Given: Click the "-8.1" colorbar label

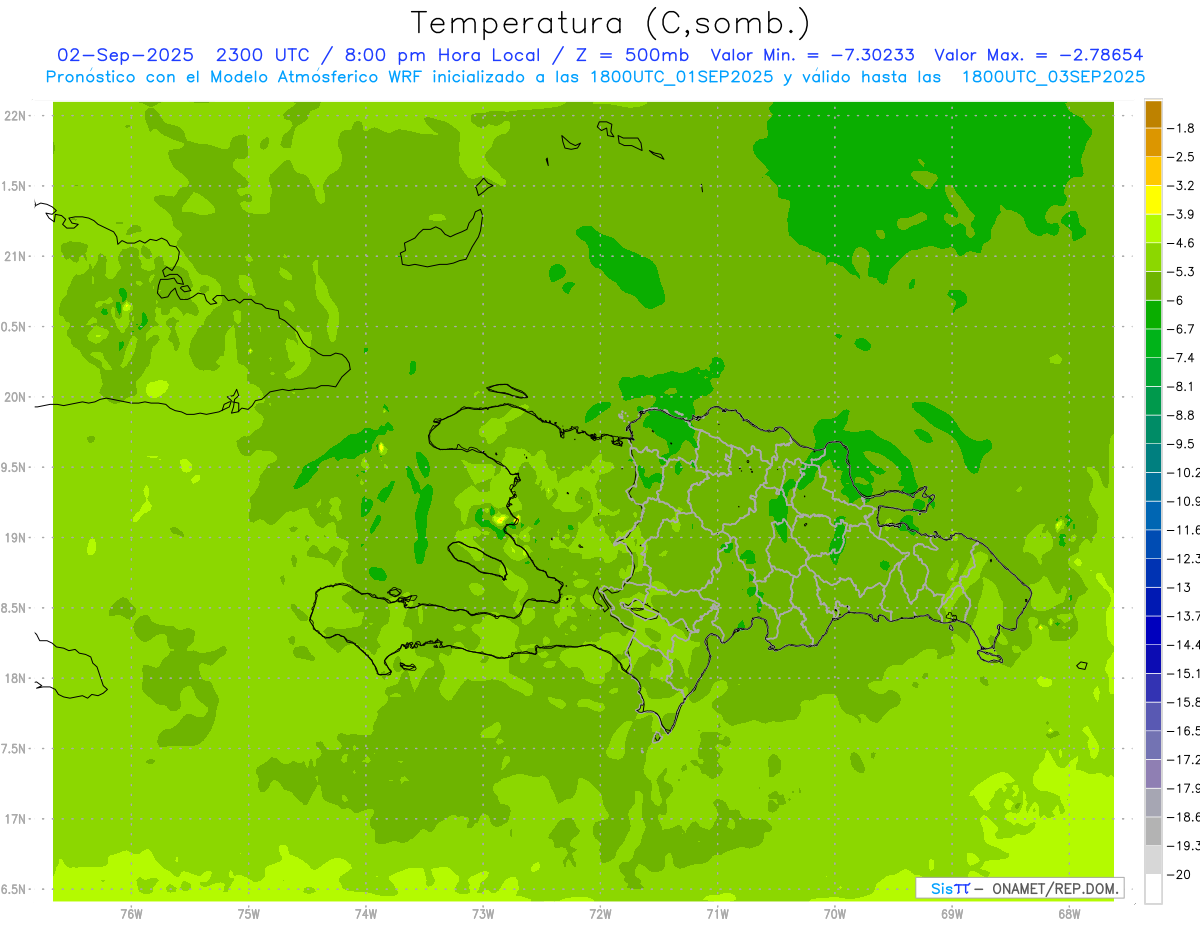Looking at the screenshot, I should [x=1181, y=386].
